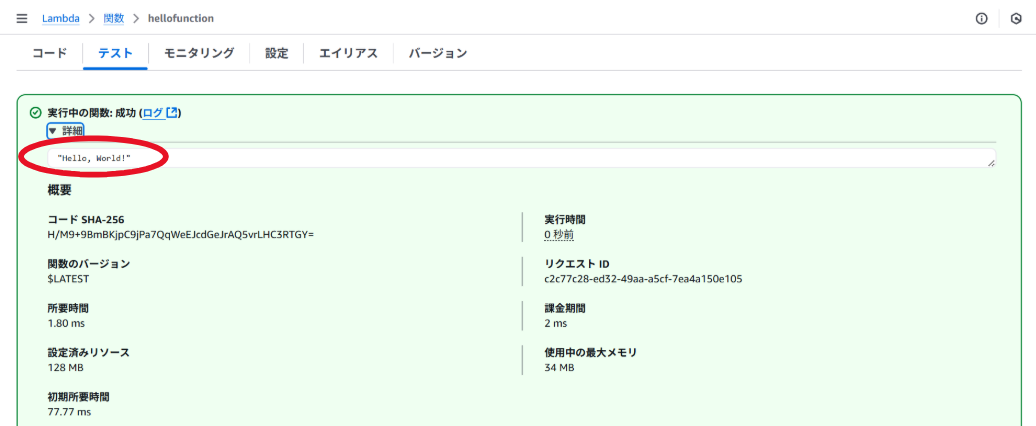Click the 概要 heading

coord(59,190)
